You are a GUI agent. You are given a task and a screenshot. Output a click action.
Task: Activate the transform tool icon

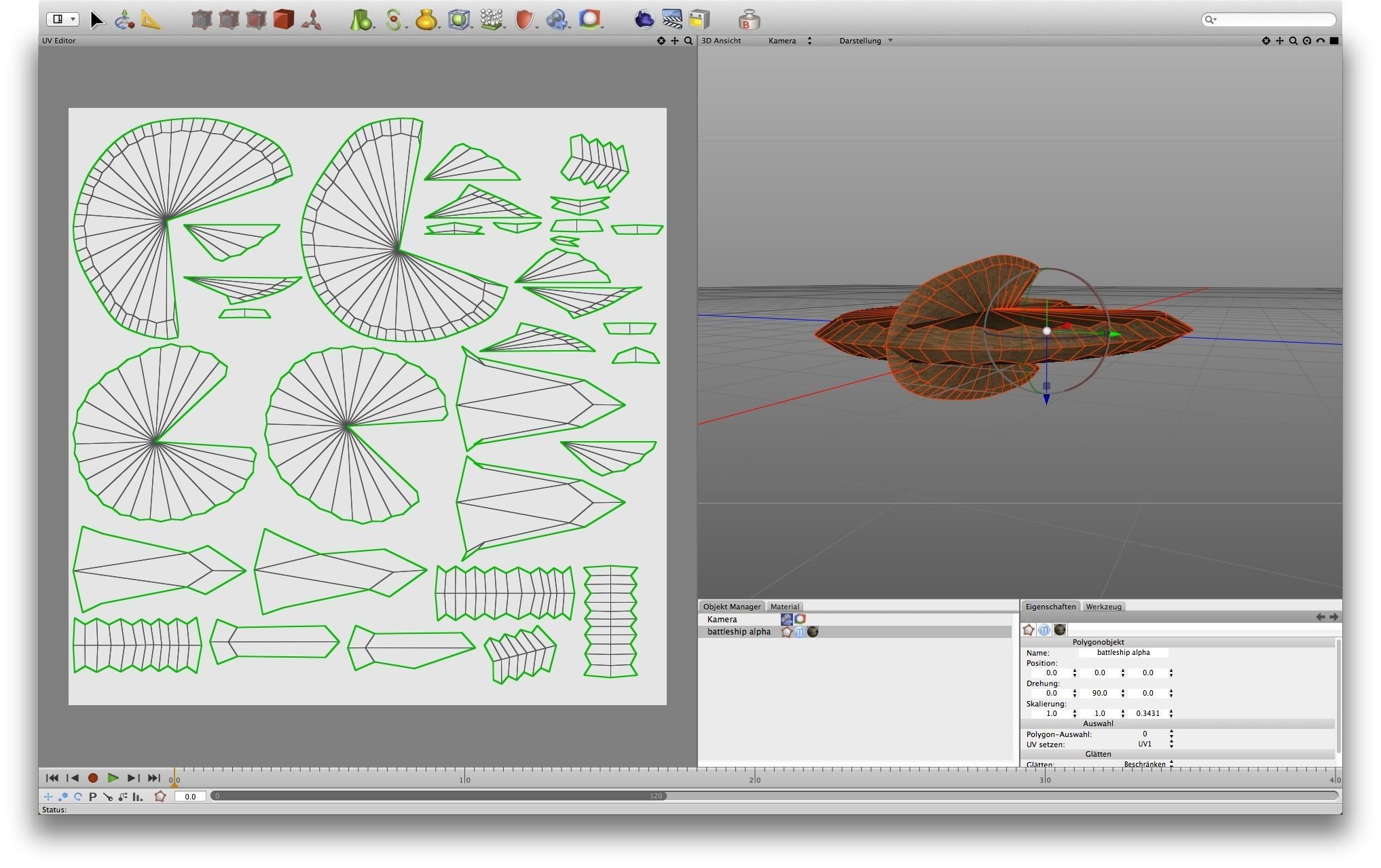[x=124, y=20]
